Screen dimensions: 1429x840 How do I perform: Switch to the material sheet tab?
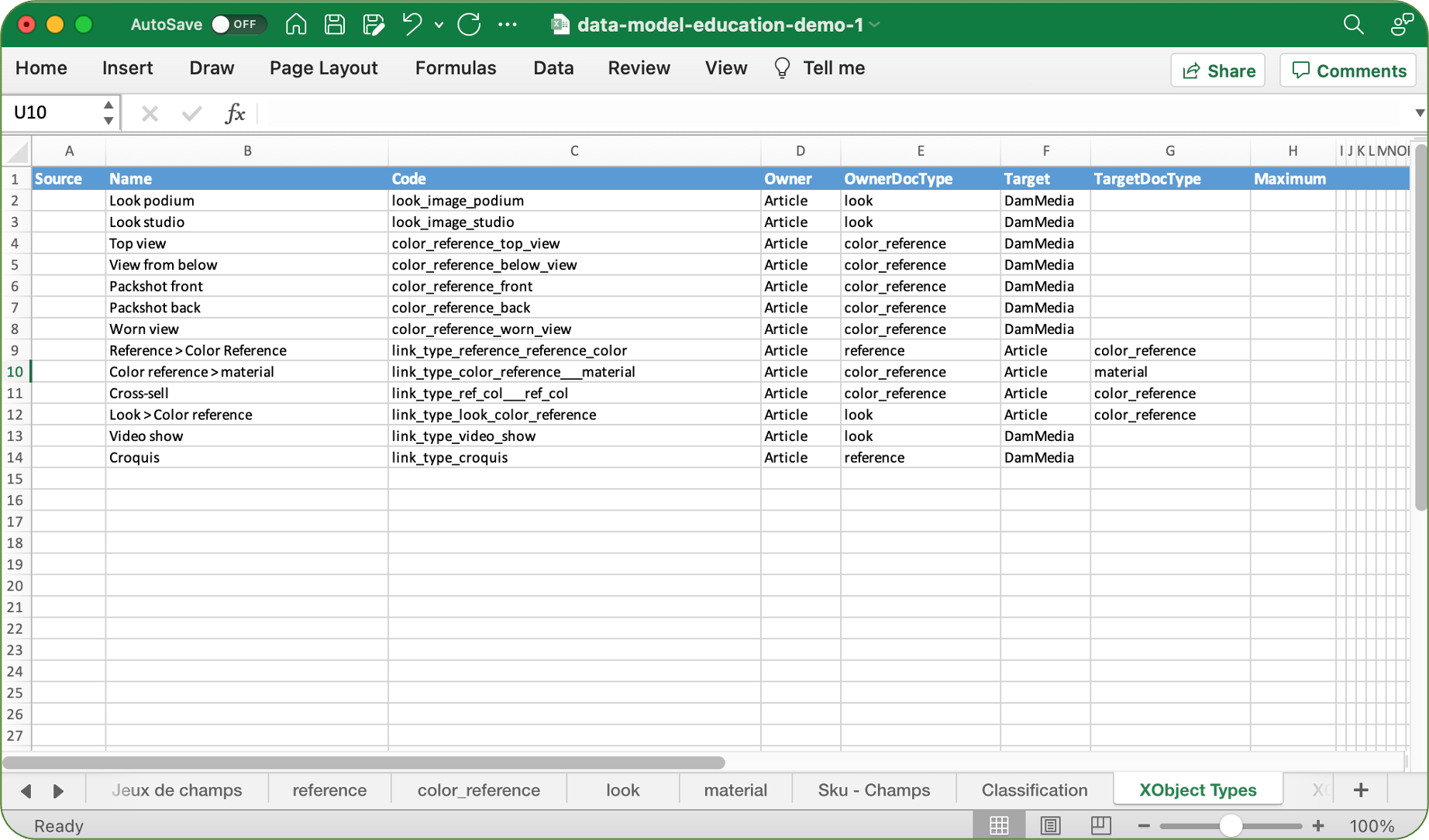(x=735, y=790)
